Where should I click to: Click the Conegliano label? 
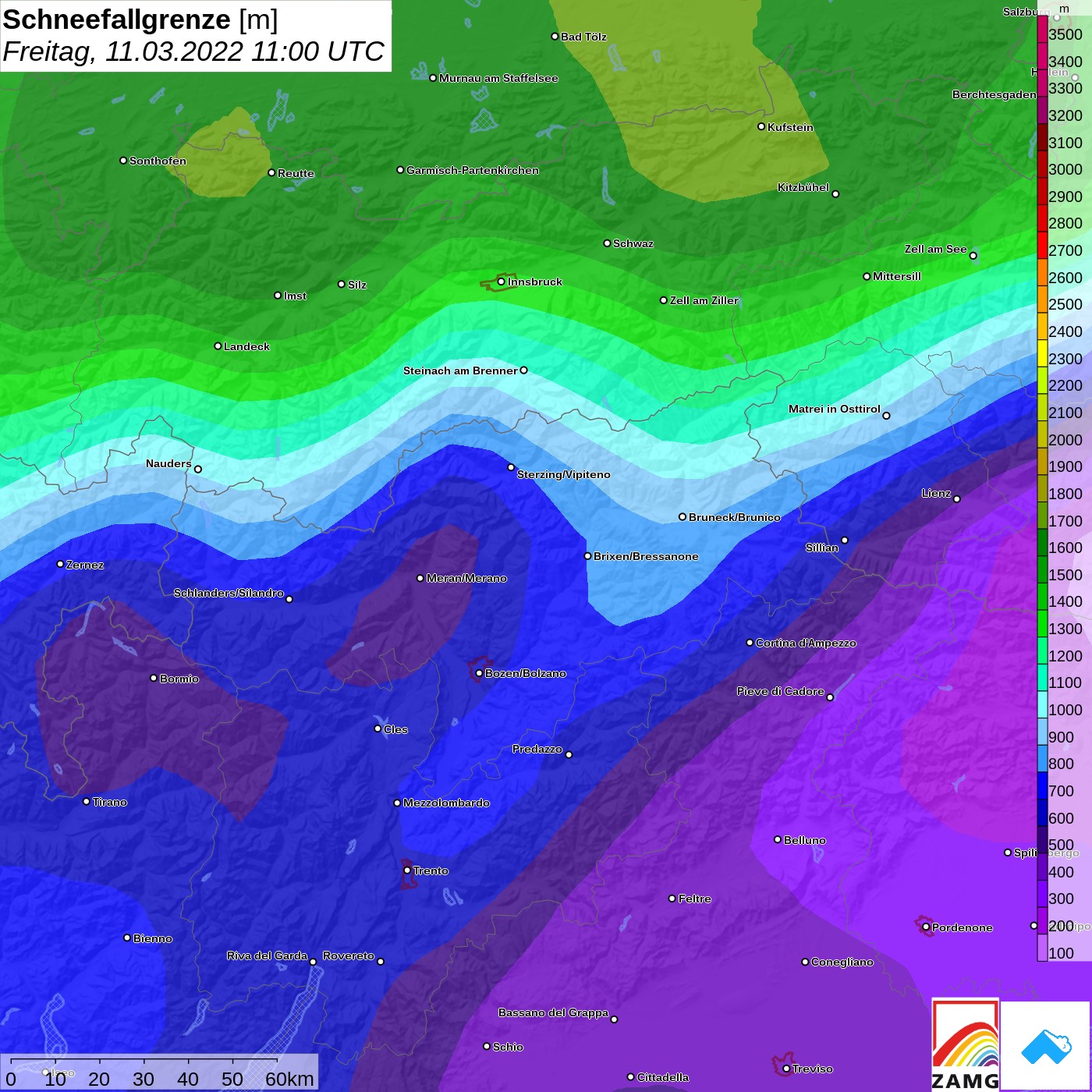842,962
